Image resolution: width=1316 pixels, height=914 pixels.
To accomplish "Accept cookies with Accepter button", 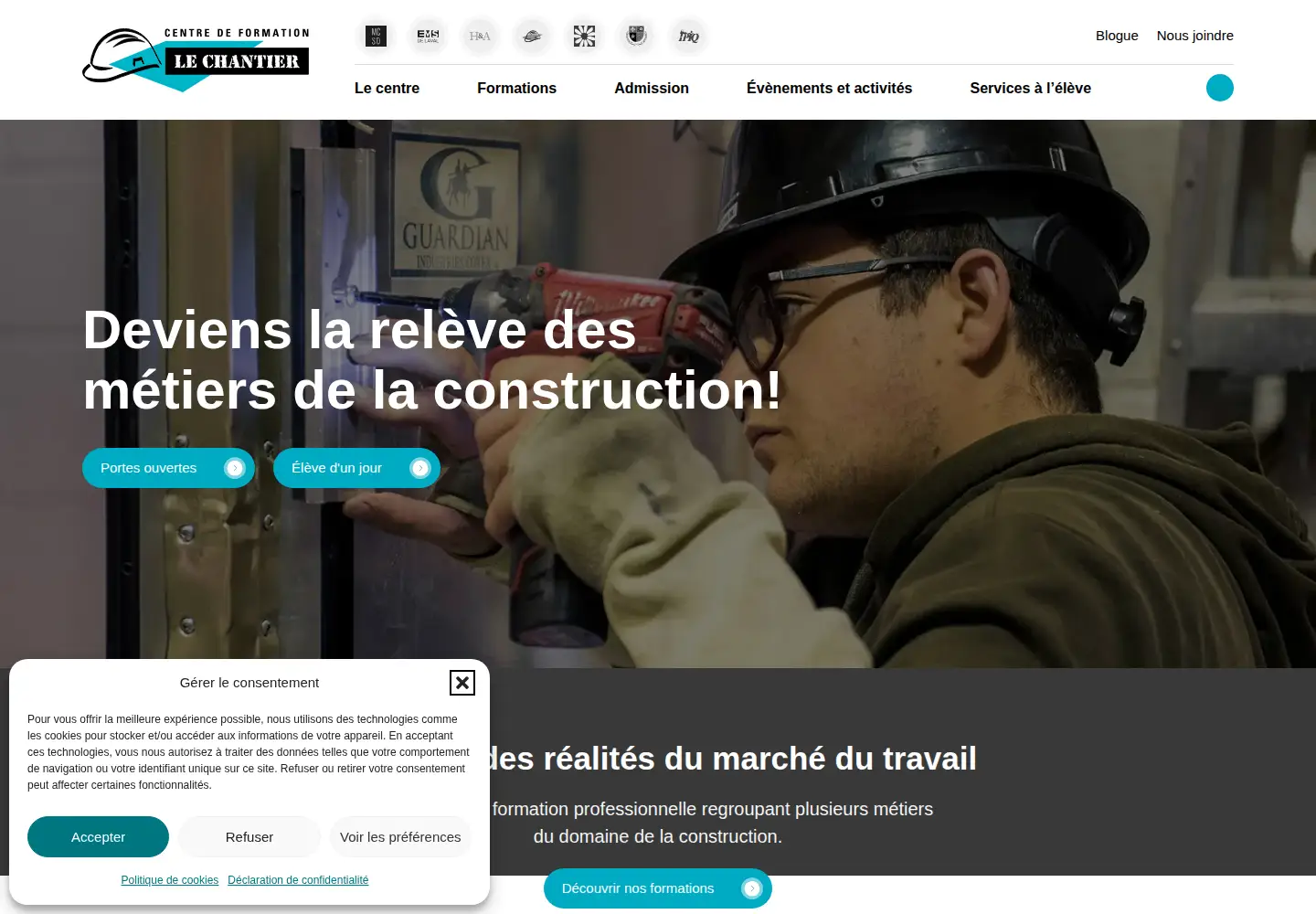I will (x=98, y=837).
